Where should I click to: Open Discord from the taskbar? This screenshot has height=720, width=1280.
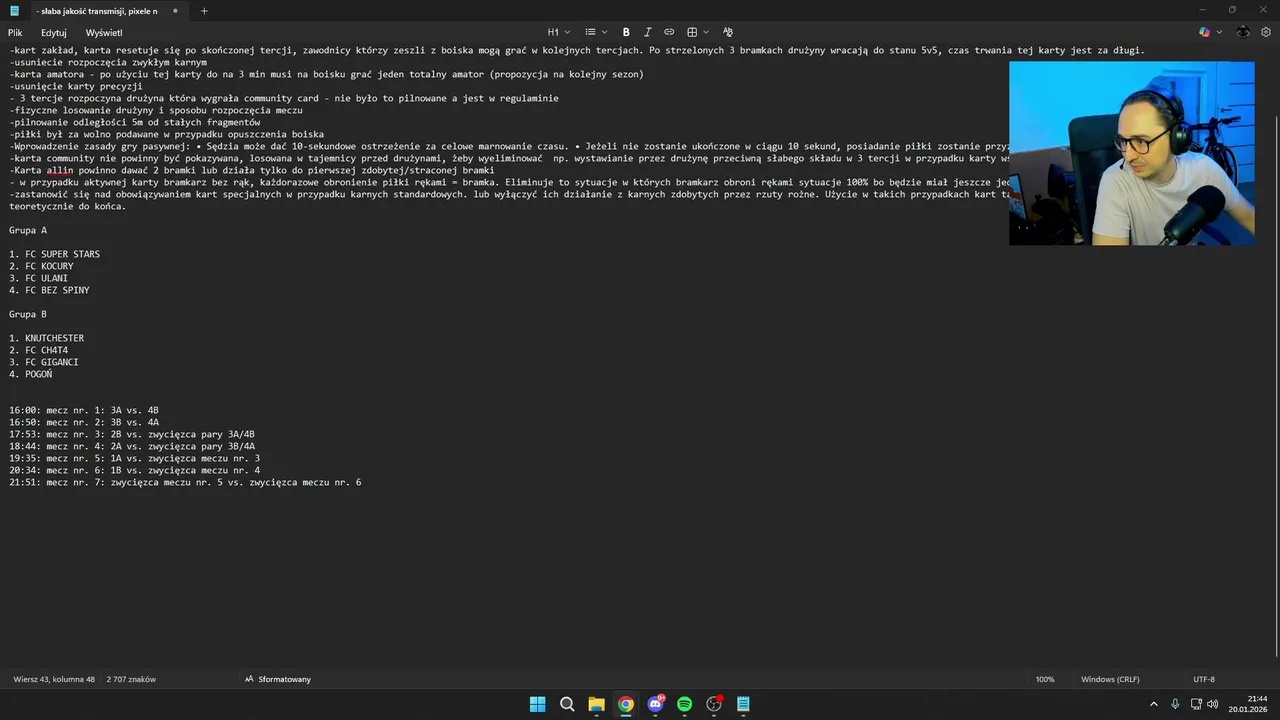pyautogui.click(x=655, y=704)
